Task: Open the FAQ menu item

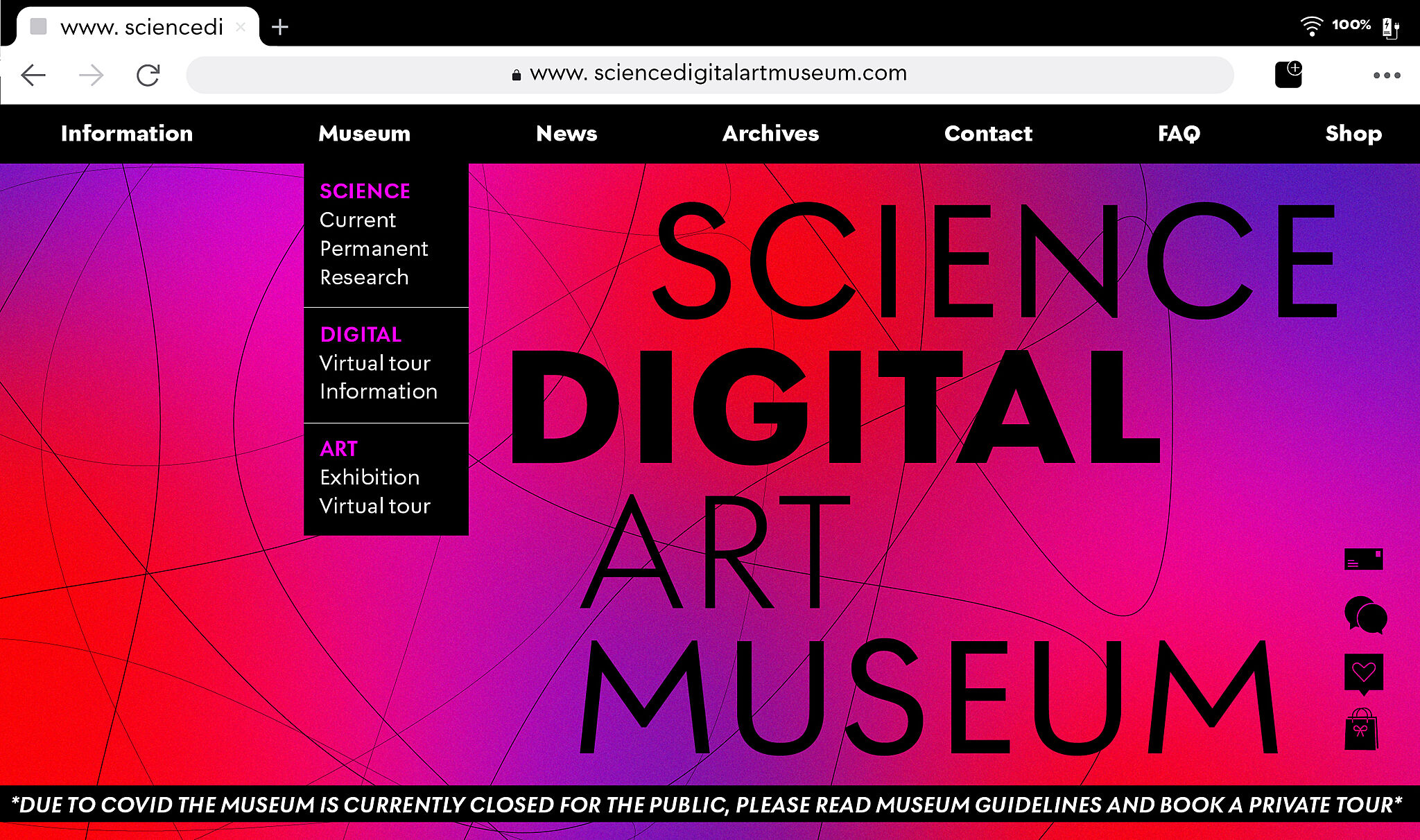Action: (x=1179, y=133)
